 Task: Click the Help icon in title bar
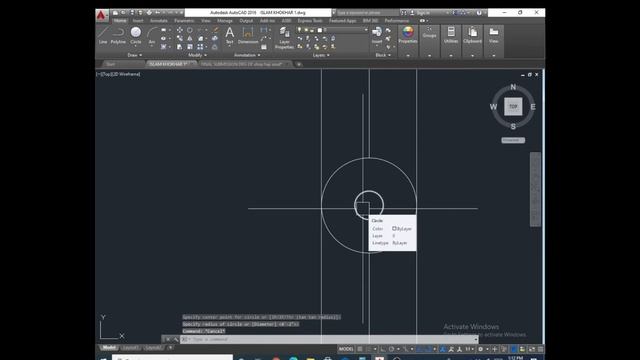tap(478, 13)
